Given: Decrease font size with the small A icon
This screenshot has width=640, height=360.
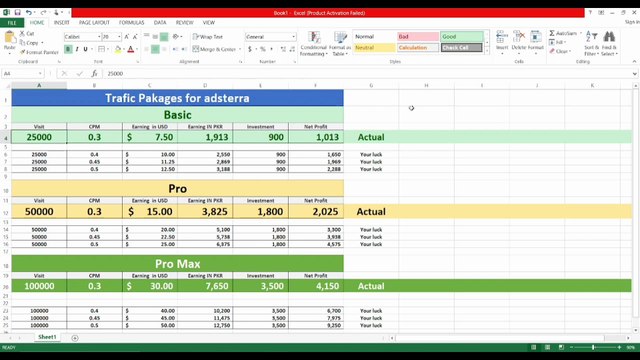Looking at the screenshot, I should 135,37.
